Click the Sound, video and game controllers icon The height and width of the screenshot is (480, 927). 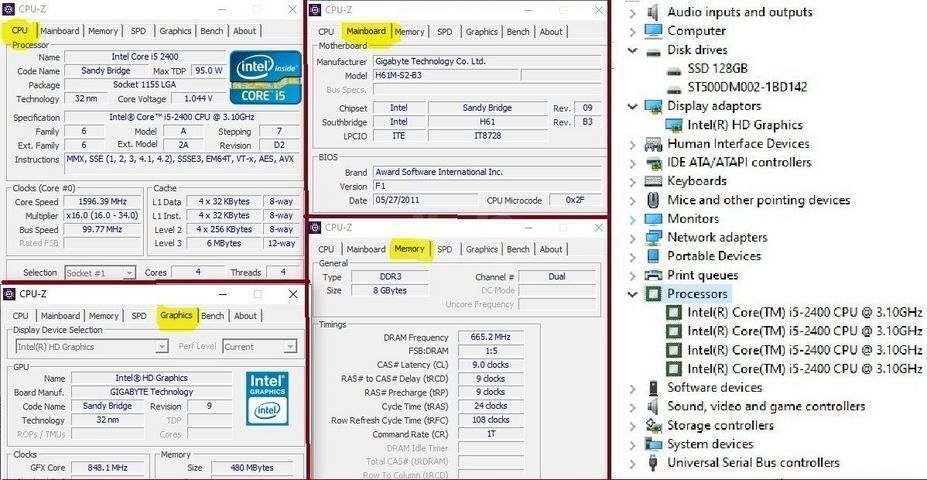coord(653,407)
